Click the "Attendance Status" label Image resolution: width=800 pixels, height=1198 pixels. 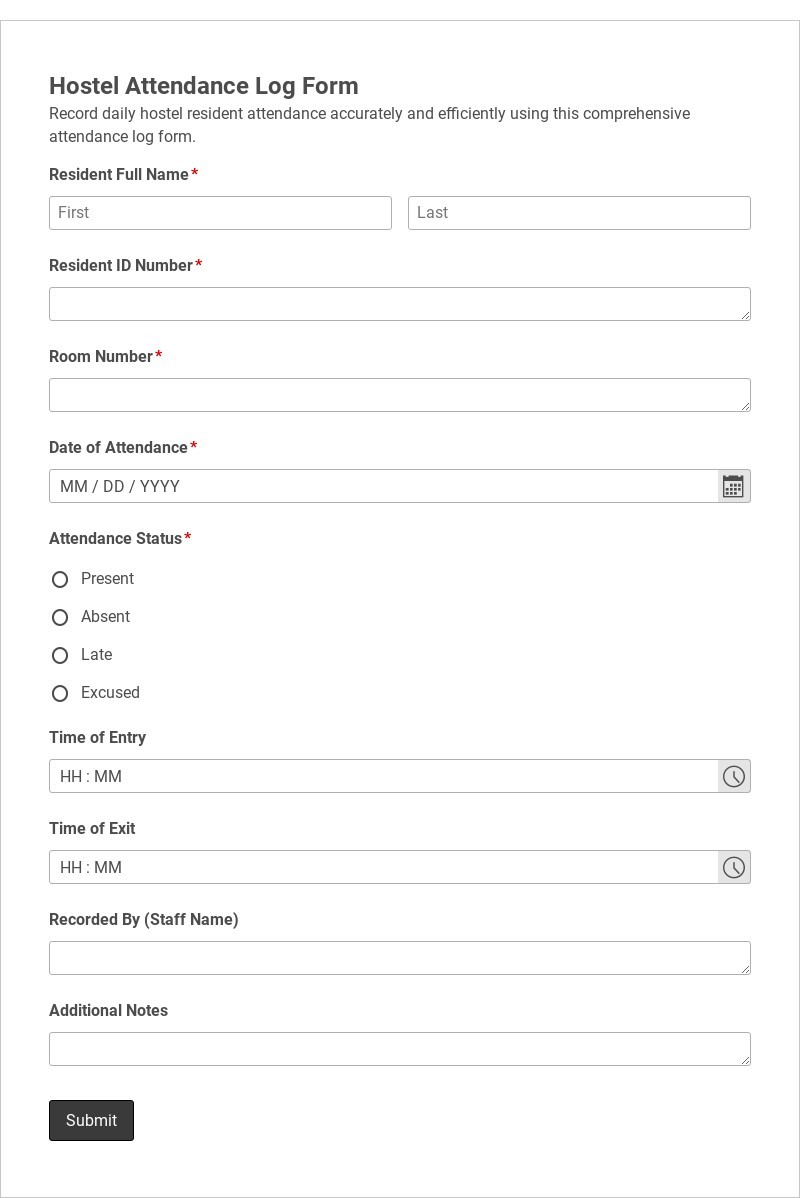(115, 539)
